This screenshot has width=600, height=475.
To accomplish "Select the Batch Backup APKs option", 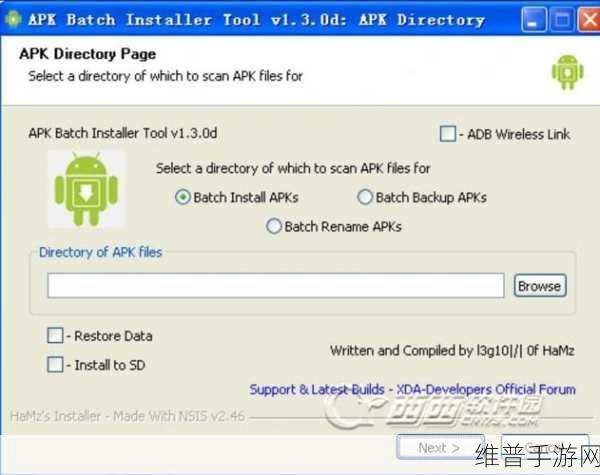I will click(x=365, y=198).
